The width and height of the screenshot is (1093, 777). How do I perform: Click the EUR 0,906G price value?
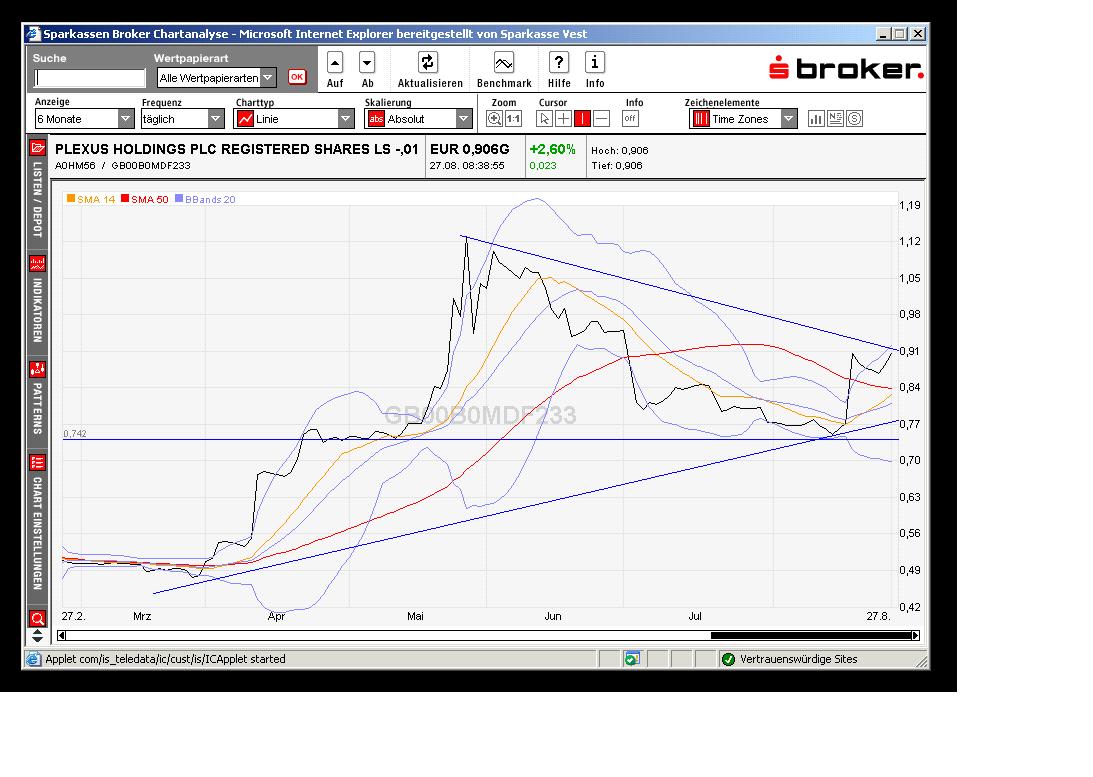[469, 149]
